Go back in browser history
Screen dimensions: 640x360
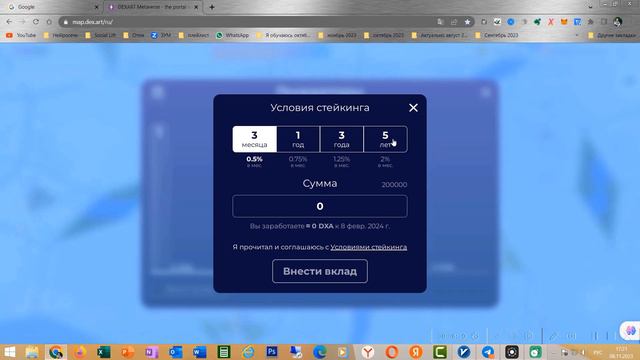click(9, 22)
